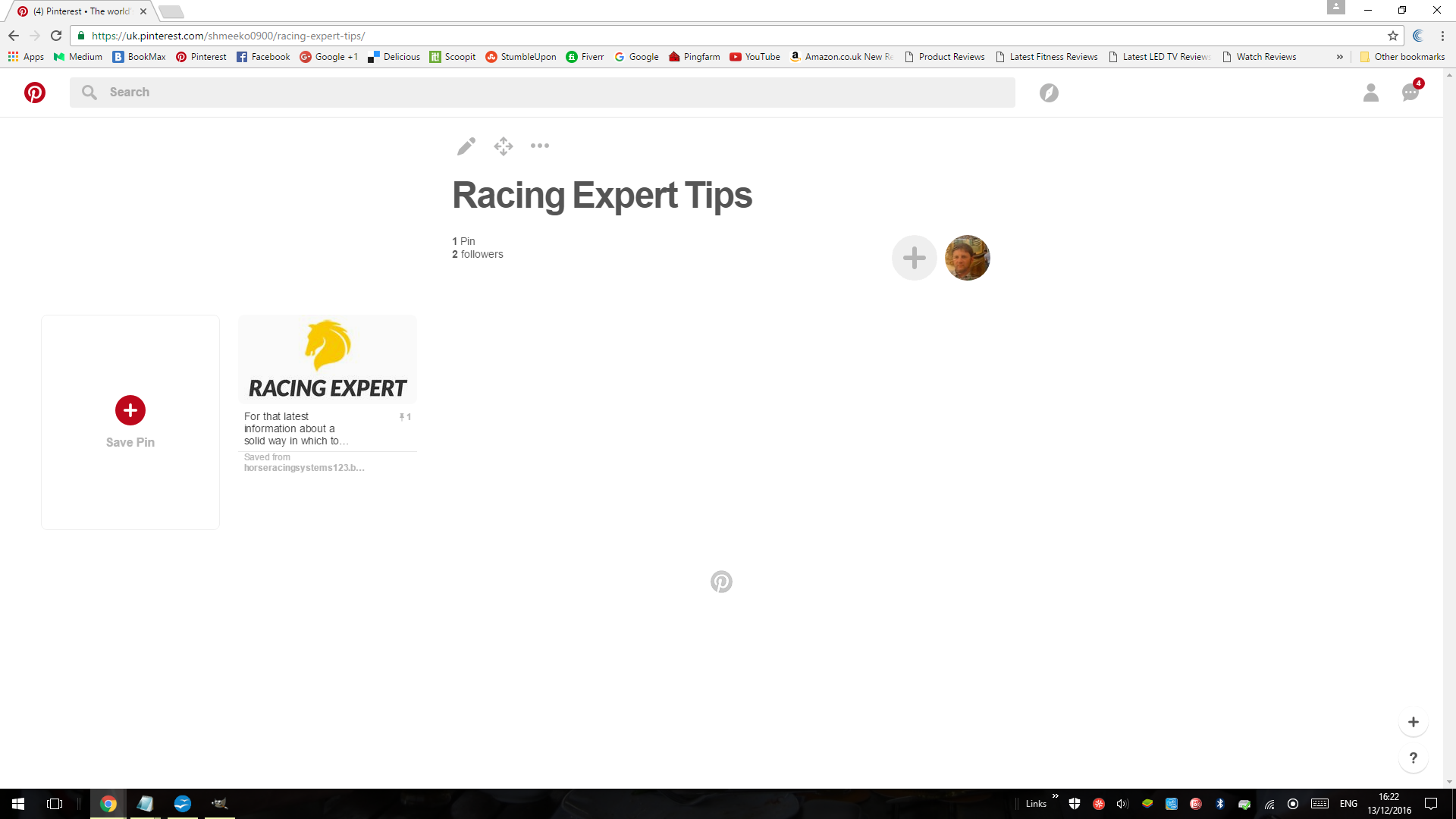Open the Racing Expert pin image

tap(328, 359)
